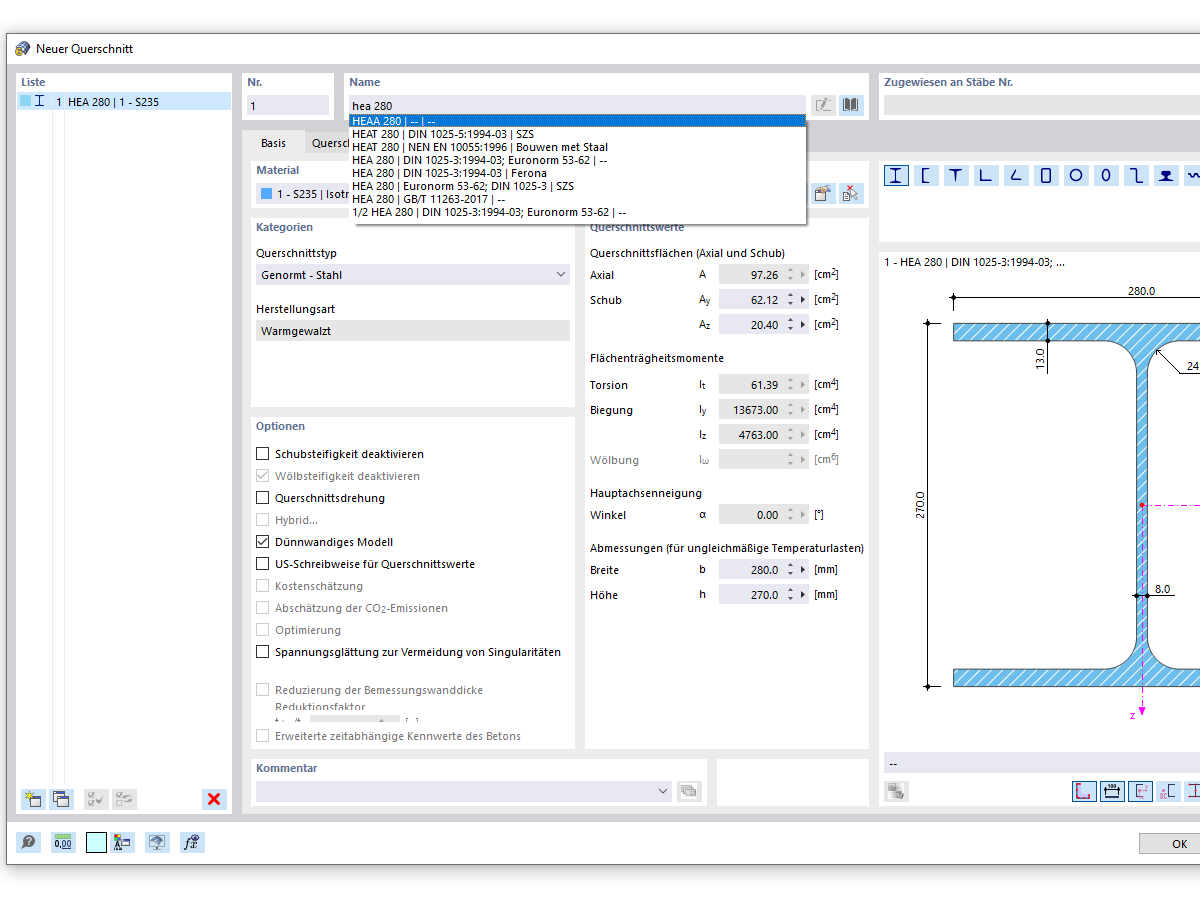
Task: Toggle Kostenschätzung checkbox
Action: coord(263,586)
